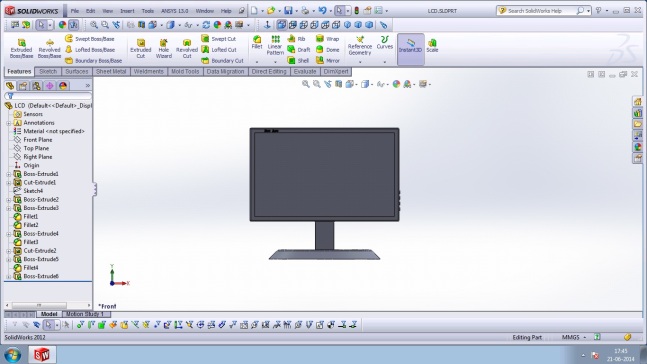Select Fillet3 in feature tree
The image size is (647, 364).
[x=31, y=242]
